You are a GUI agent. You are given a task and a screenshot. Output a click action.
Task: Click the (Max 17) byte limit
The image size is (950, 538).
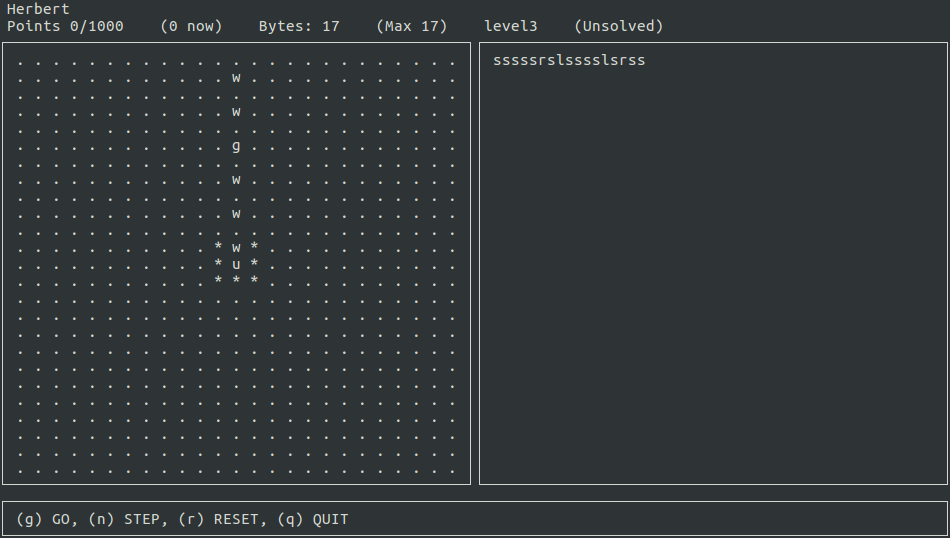point(412,26)
